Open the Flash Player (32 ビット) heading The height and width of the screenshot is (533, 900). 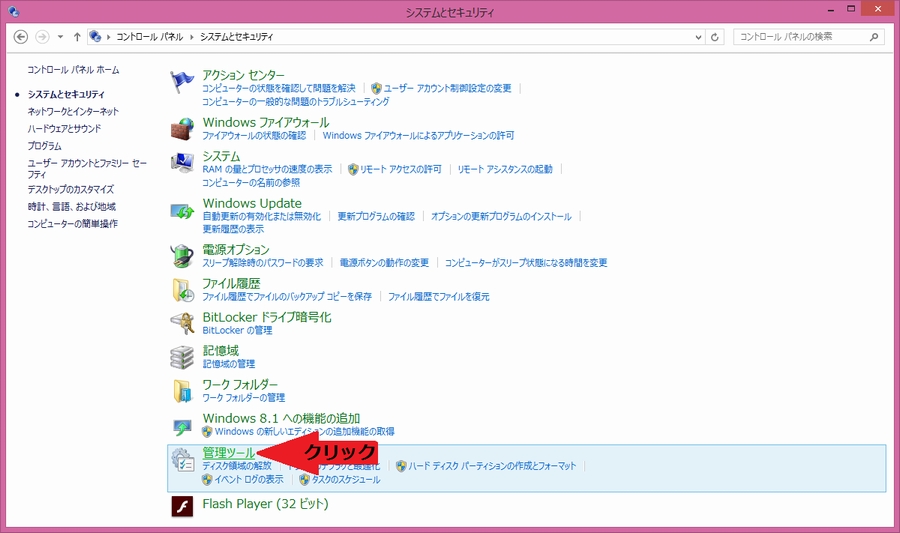point(265,504)
